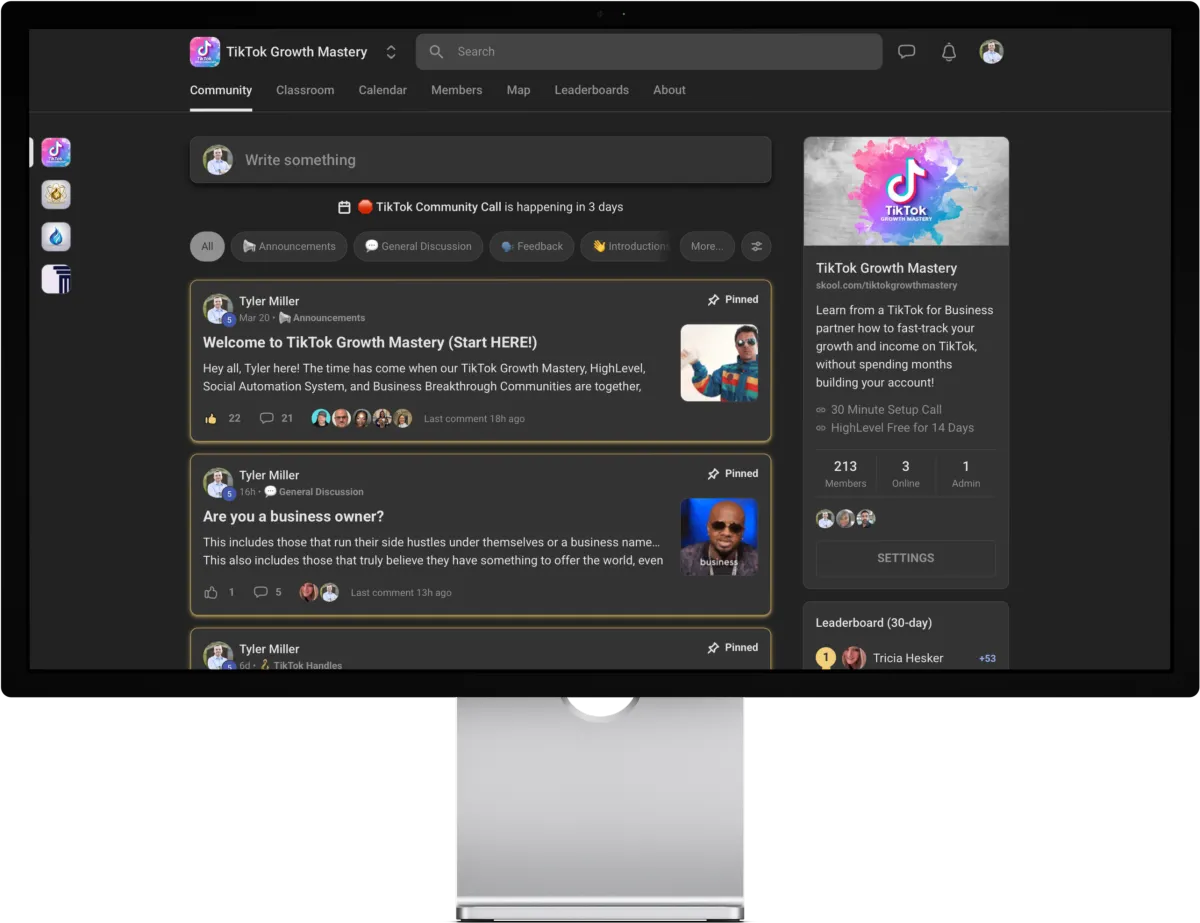Open profile avatar menu in header
The width and height of the screenshot is (1200, 923).
(x=991, y=52)
